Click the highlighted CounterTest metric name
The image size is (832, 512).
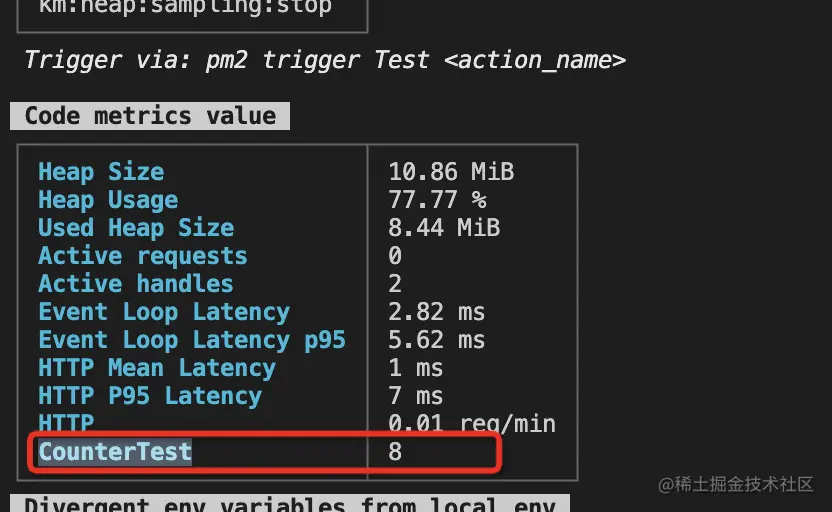point(115,452)
